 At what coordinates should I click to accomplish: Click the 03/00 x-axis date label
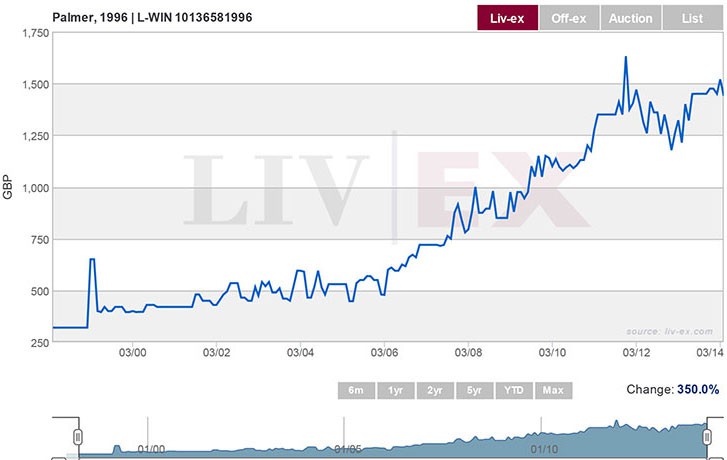(133, 353)
